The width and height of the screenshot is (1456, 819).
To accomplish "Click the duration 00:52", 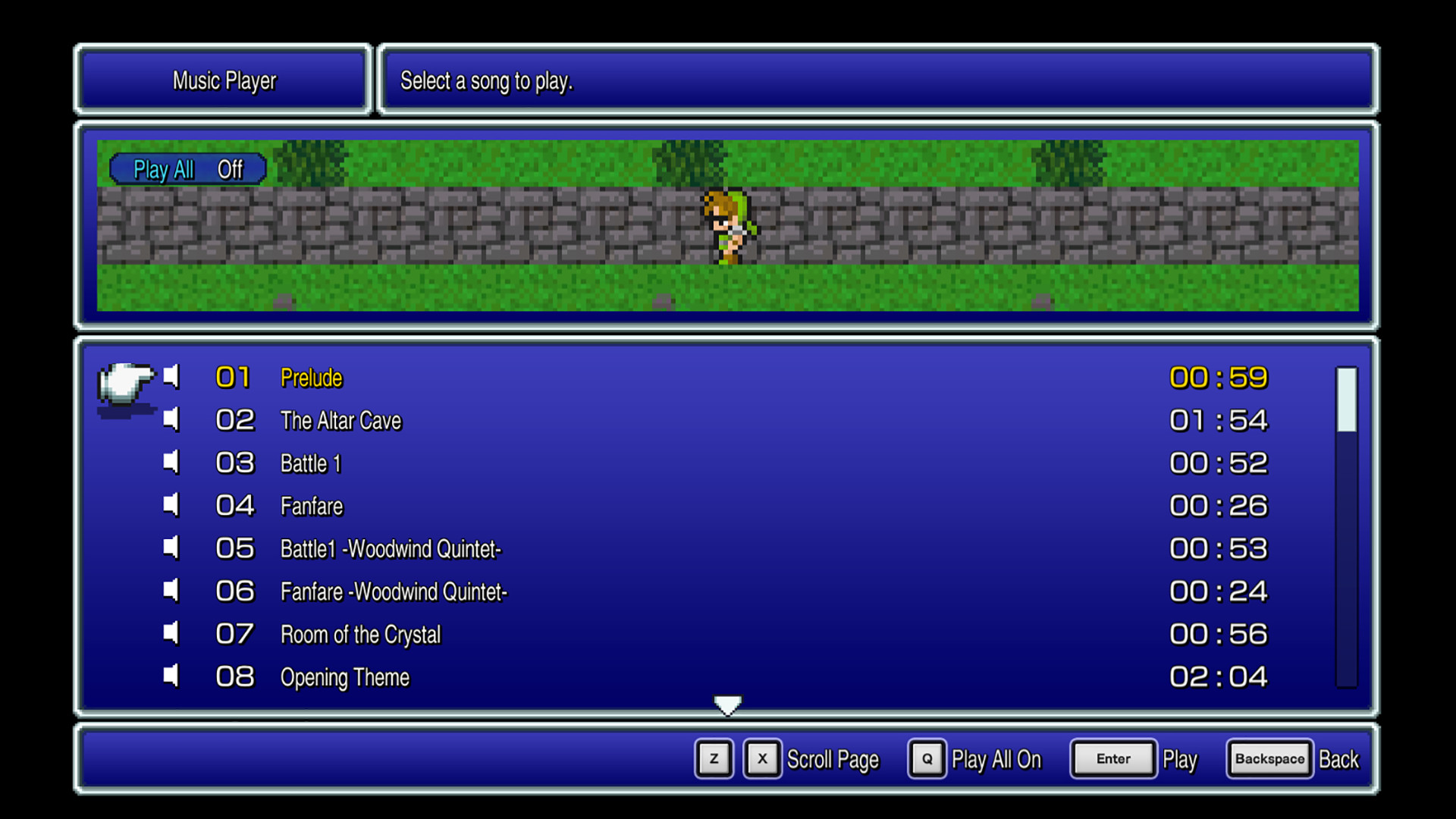I will tap(1218, 463).
